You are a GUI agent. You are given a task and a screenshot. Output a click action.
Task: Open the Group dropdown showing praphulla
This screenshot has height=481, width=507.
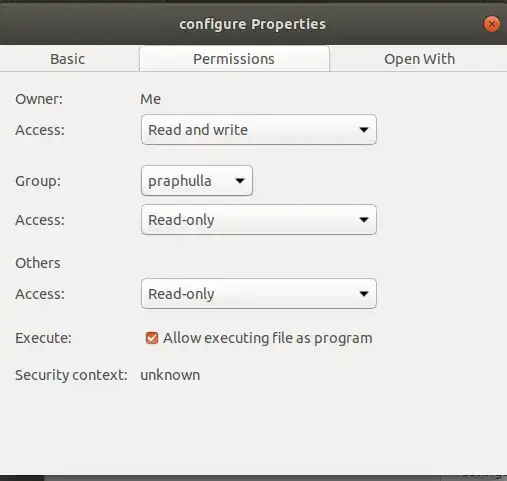[197, 181]
